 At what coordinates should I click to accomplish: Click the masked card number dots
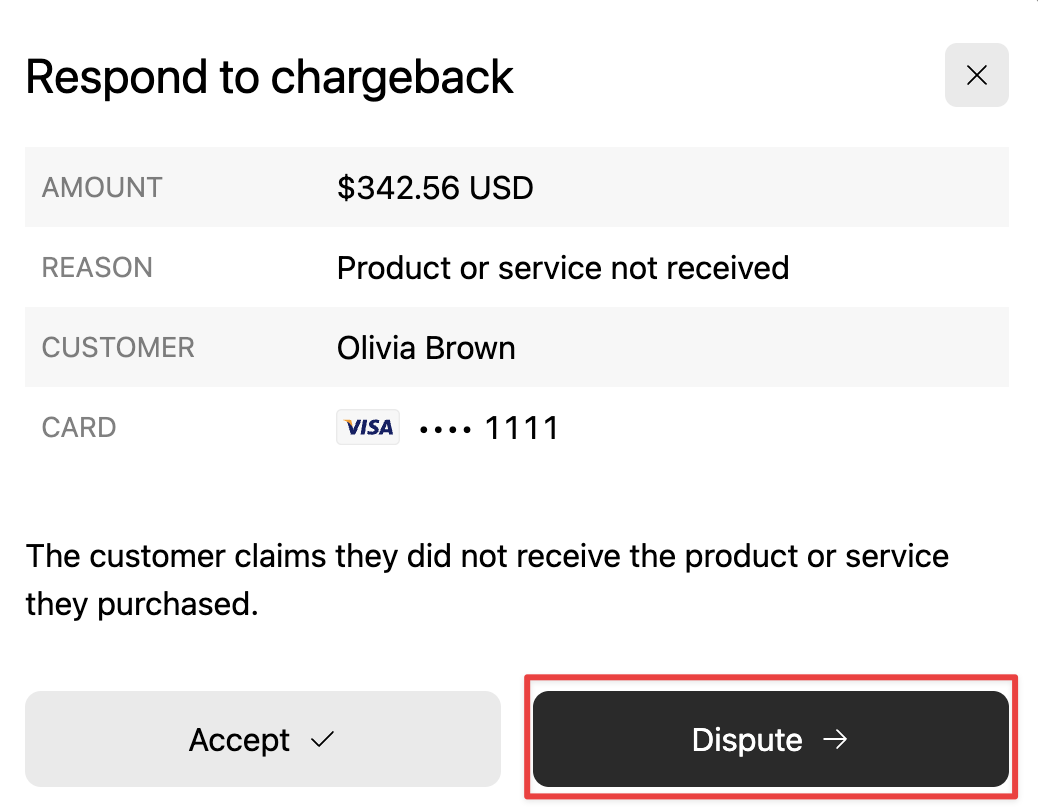[444, 429]
